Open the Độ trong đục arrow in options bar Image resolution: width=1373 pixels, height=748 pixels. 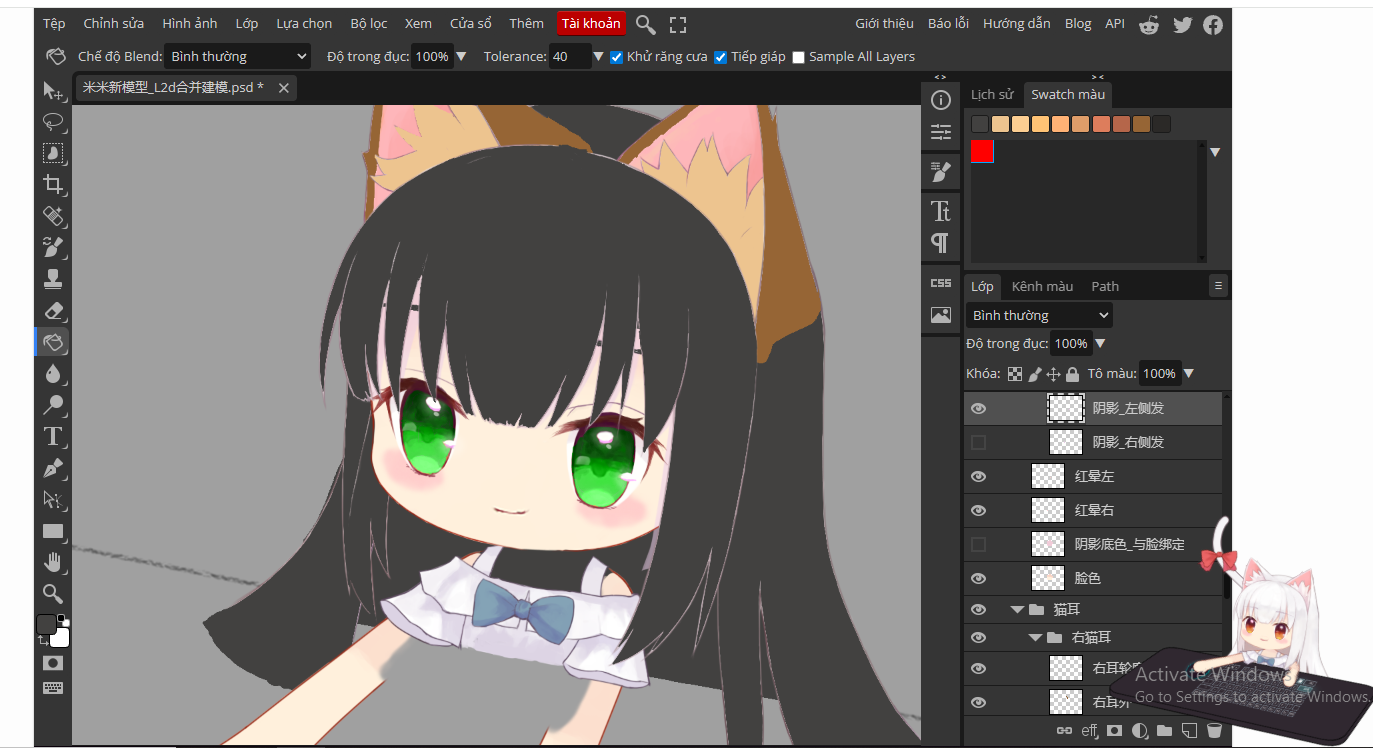(461, 57)
